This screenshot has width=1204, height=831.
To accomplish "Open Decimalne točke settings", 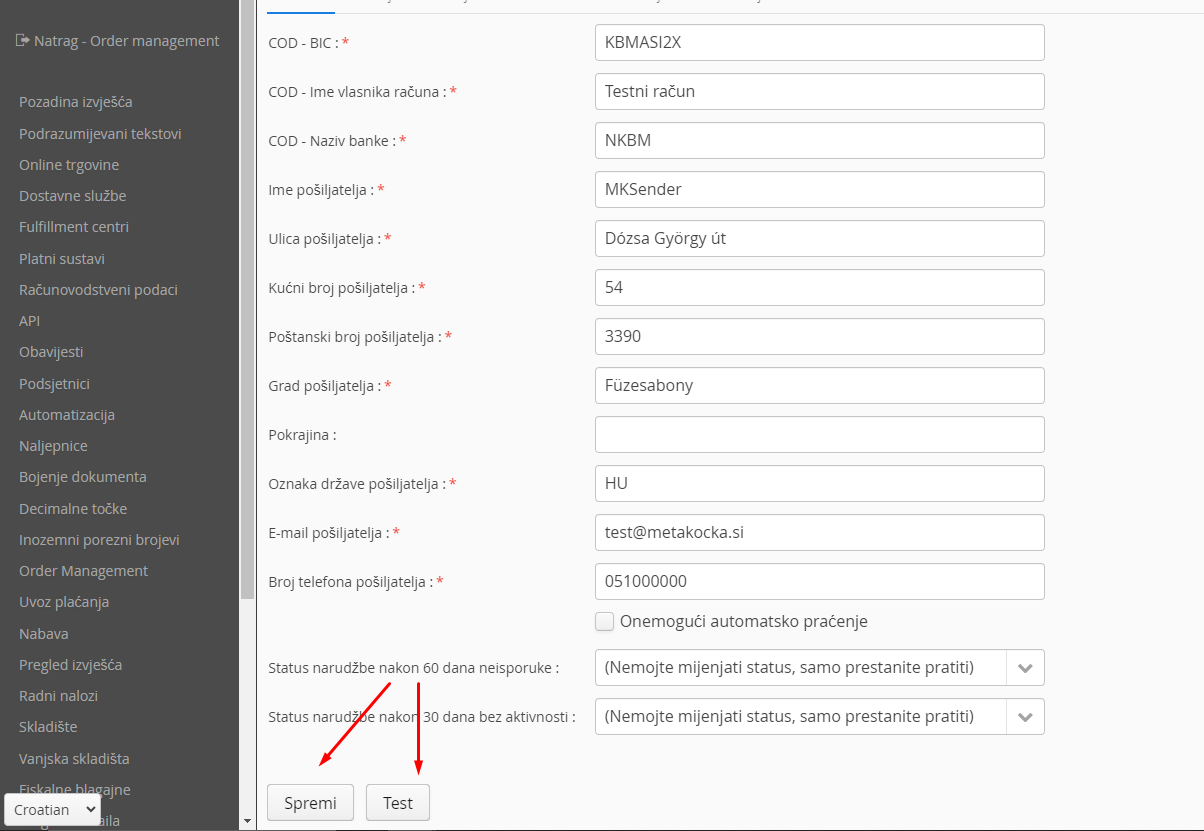I will click(73, 509).
